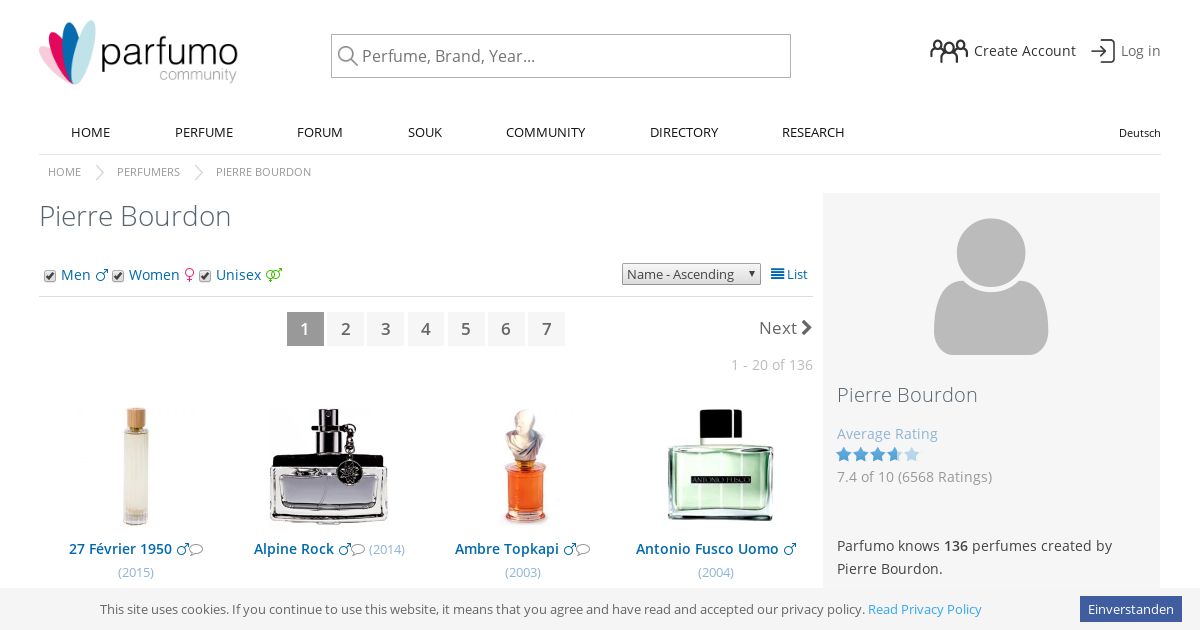Switch to List view icon
This screenshot has width=1200, height=630.
tap(777, 274)
